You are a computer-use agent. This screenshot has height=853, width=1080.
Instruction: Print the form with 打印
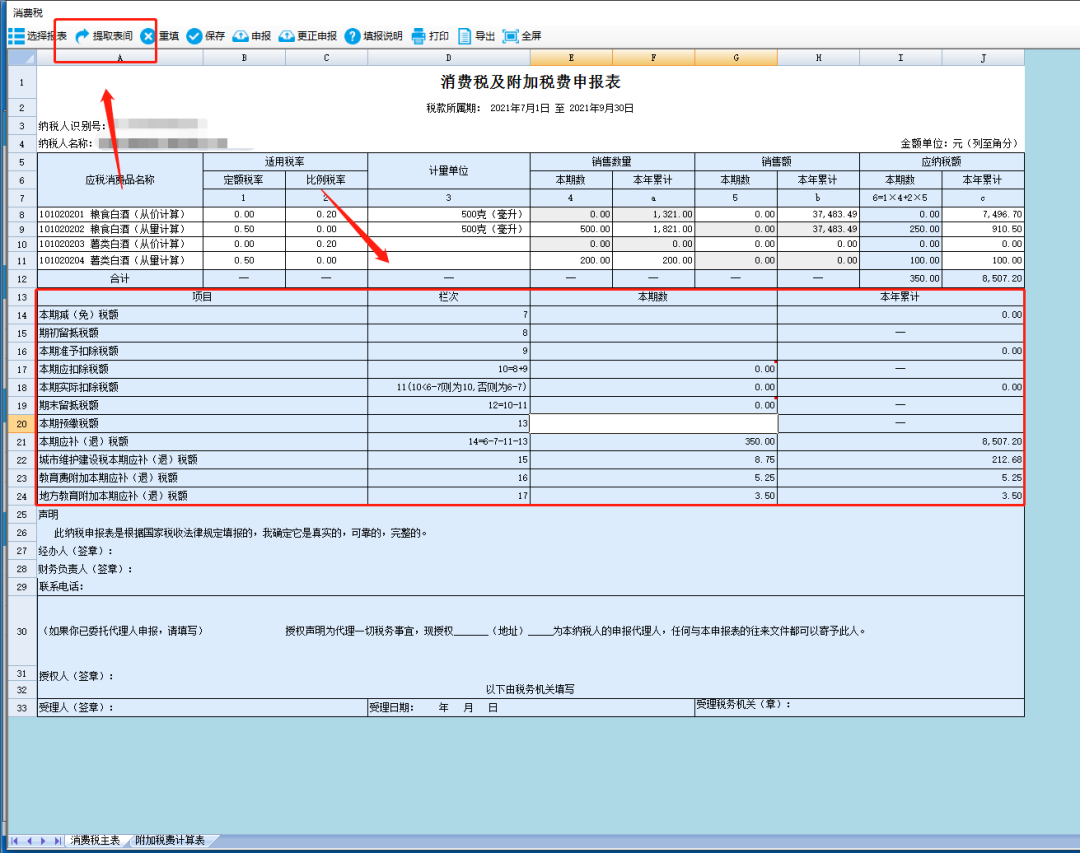(x=430, y=36)
